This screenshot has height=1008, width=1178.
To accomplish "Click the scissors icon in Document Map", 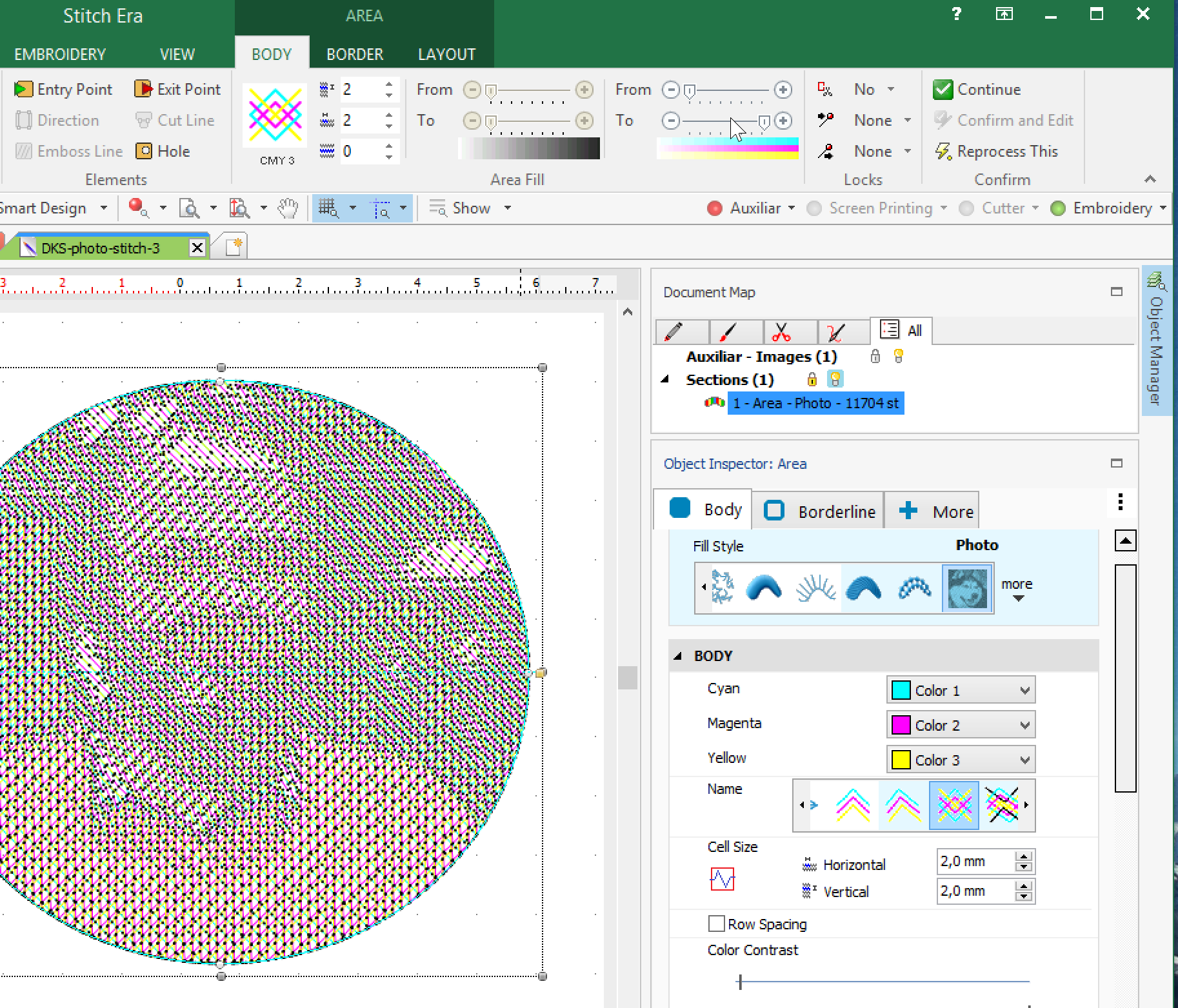I will 781,331.
